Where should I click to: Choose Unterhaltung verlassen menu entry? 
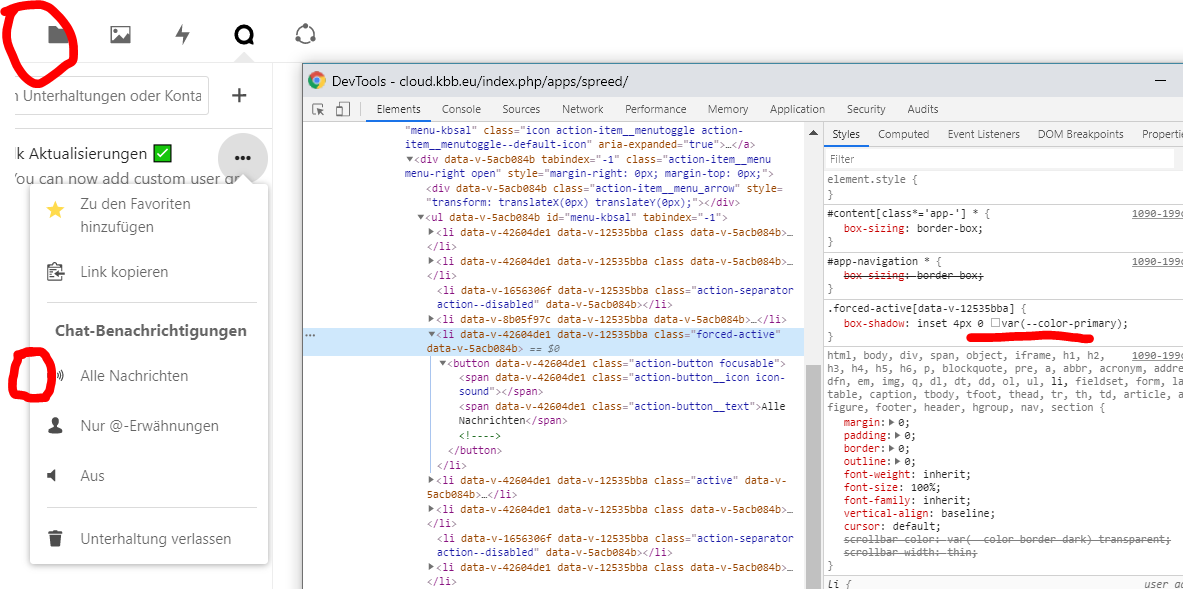pyautogui.click(x=149, y=539)
